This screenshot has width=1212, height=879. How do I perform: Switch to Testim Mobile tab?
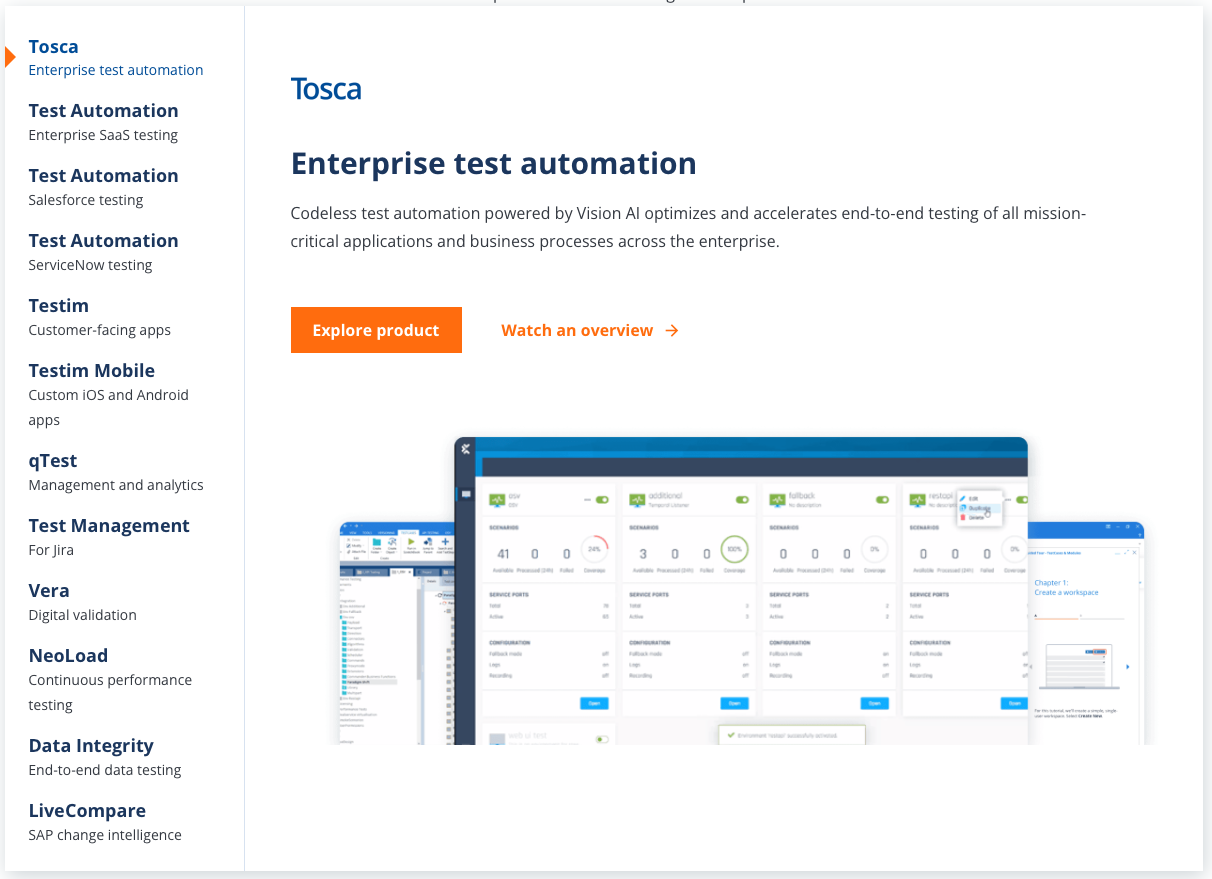tap(108, 395)
